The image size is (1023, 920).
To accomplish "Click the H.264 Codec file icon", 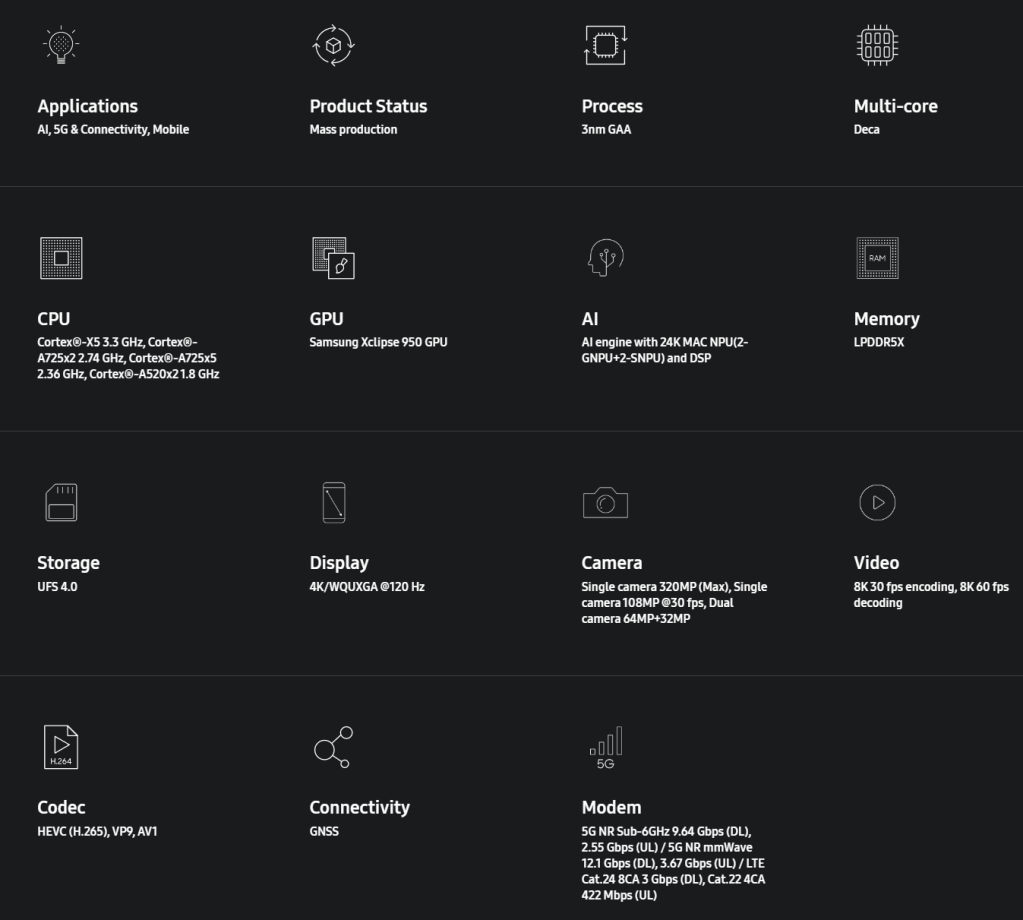I will pos(61,746).
